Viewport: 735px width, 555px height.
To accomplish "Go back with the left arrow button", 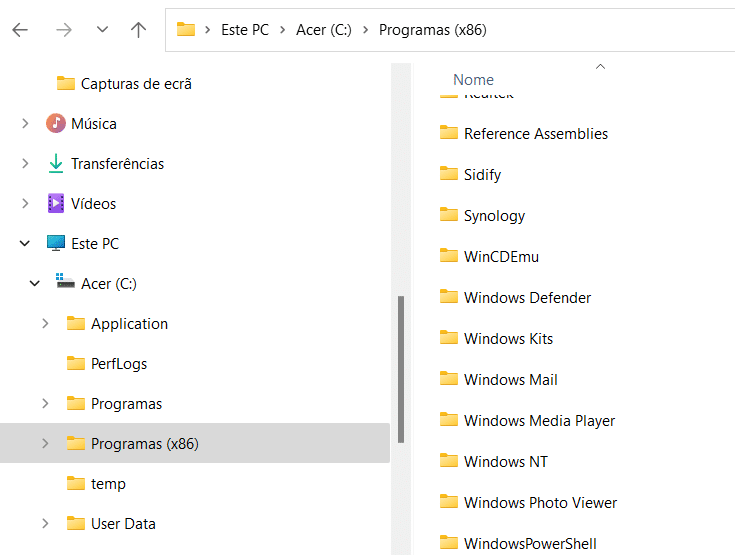I will click(x=20, y=30).
